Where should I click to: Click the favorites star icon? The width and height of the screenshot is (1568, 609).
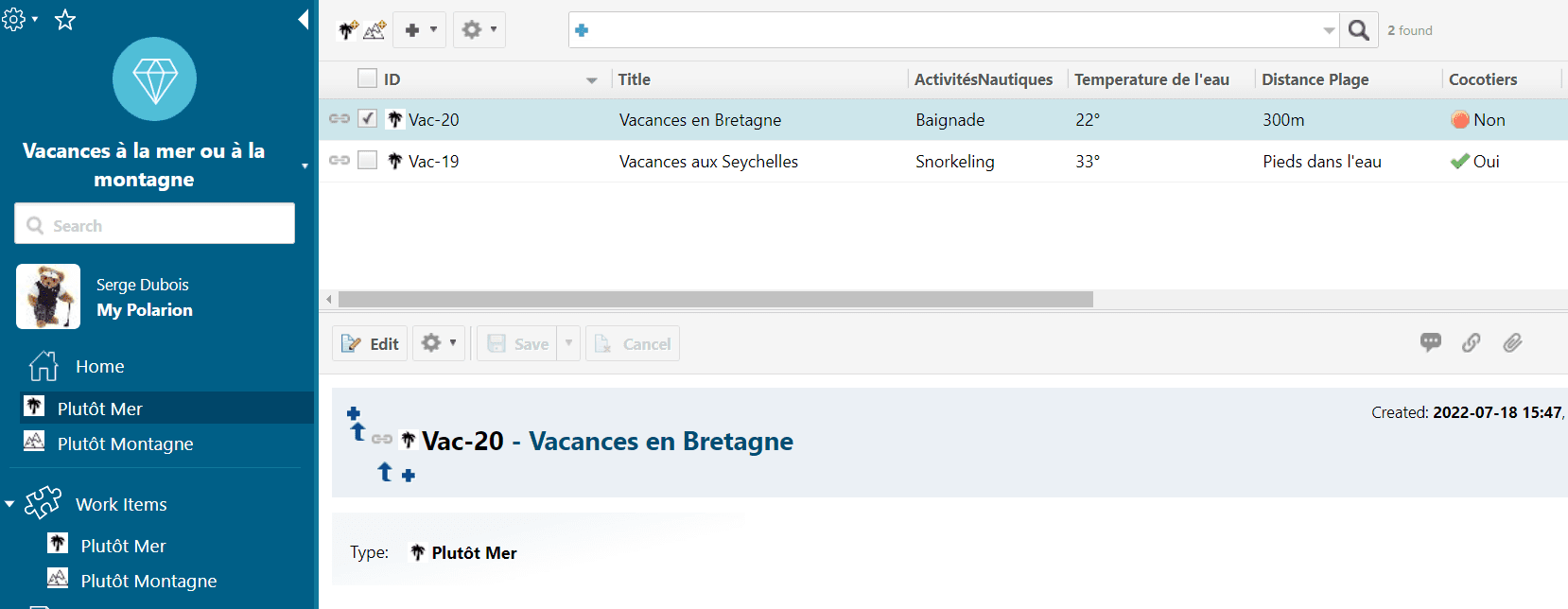pos(64,20)
